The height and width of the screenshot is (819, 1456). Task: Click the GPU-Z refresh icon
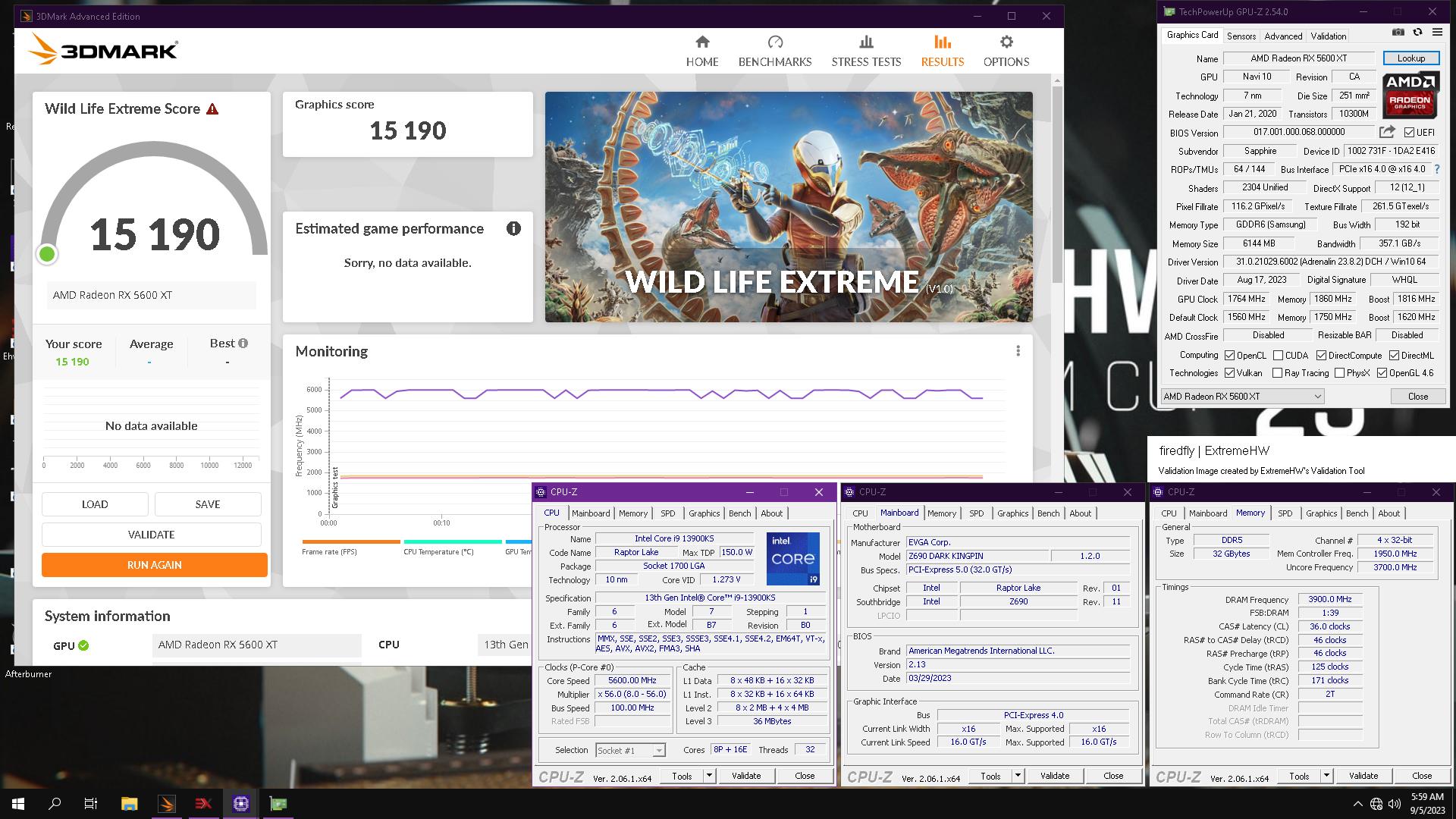point(1417,33)
